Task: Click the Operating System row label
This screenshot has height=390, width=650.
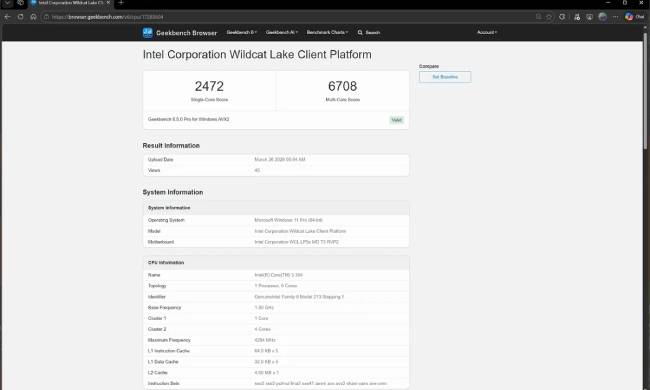Action: click(166, 220)
